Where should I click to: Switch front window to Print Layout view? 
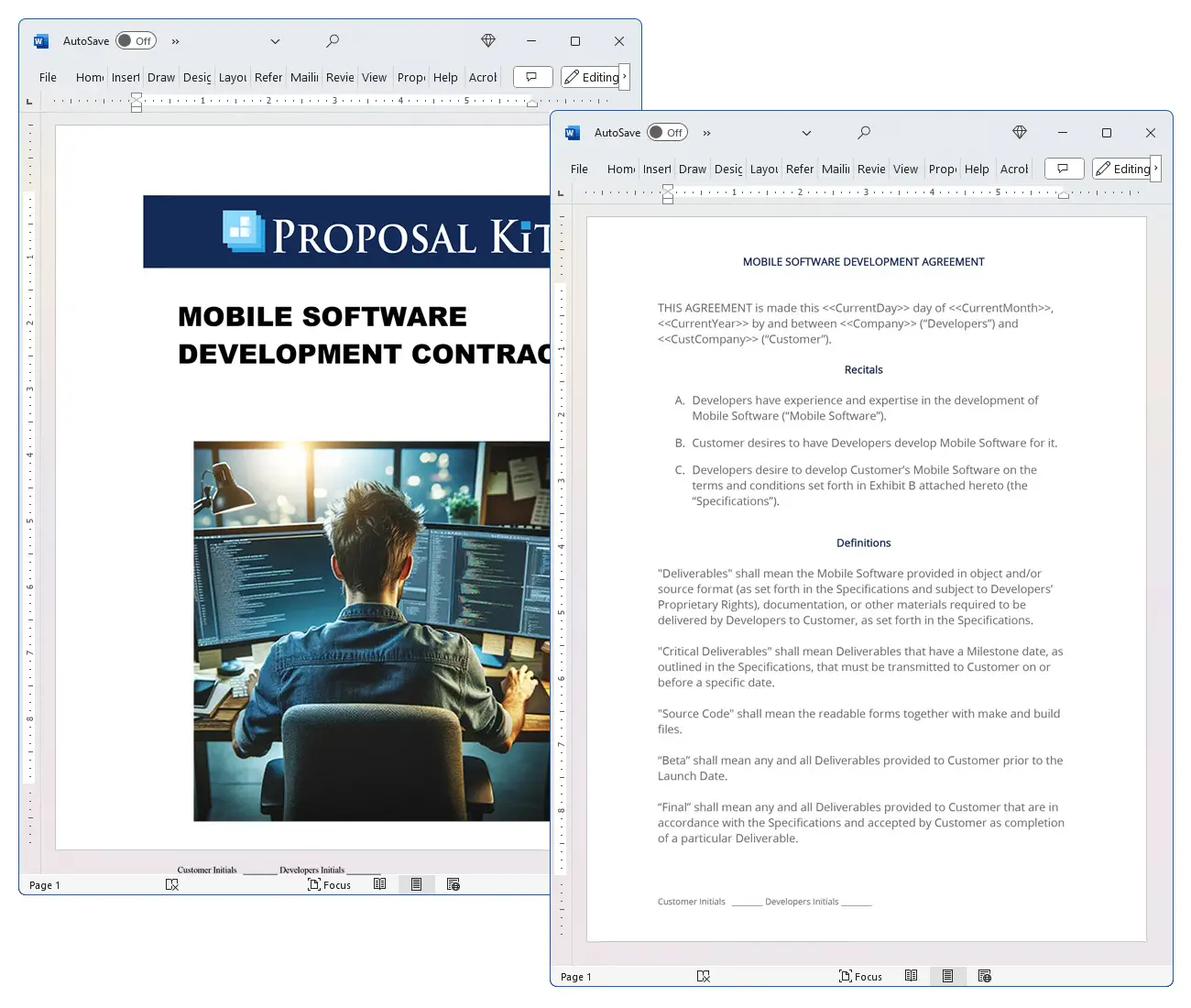click(x=947, y=976)
